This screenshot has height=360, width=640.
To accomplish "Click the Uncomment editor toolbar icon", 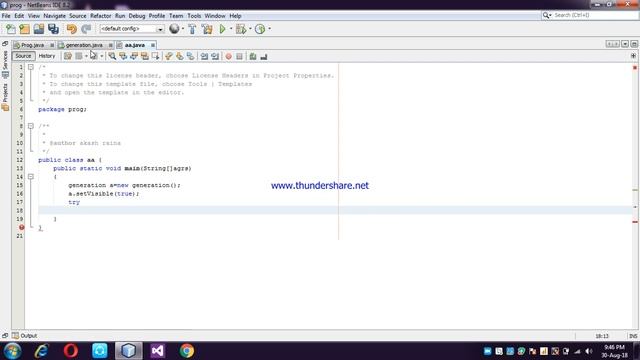I will pos(264,56).
